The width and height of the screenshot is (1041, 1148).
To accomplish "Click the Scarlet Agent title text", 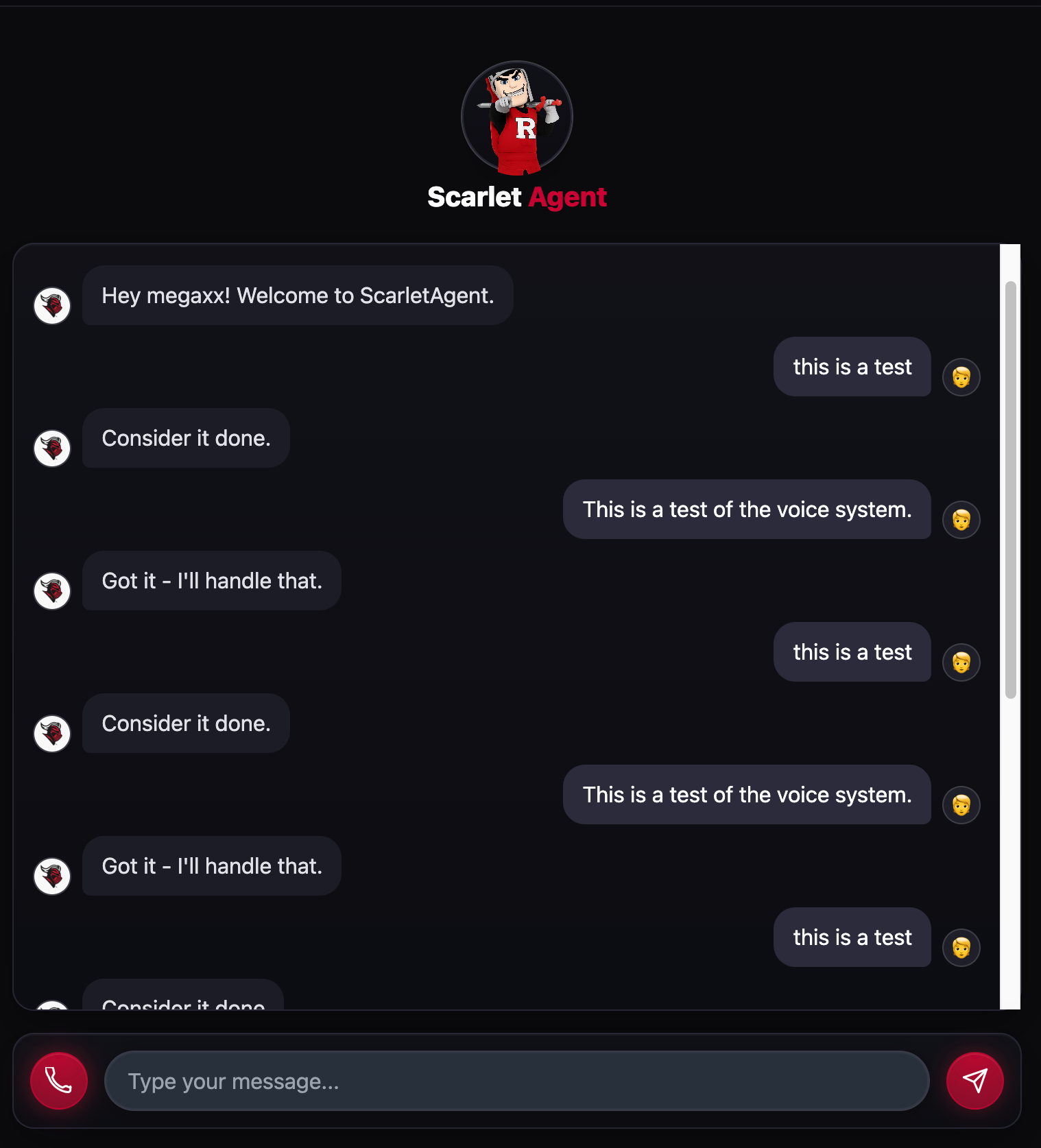I will pyautogui.click(x=517, y=197).
